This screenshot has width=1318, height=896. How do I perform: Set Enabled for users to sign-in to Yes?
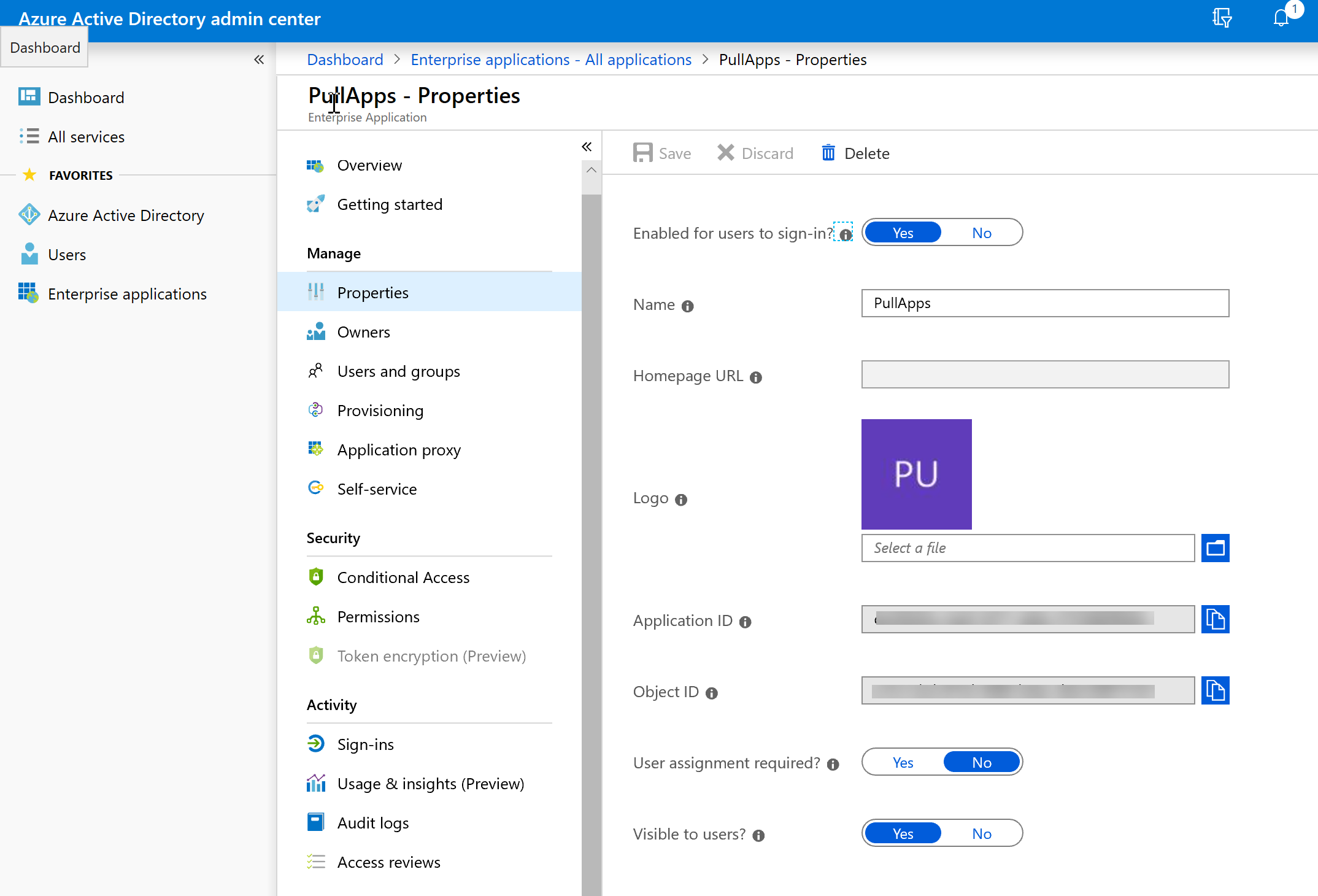coord(903,233)
